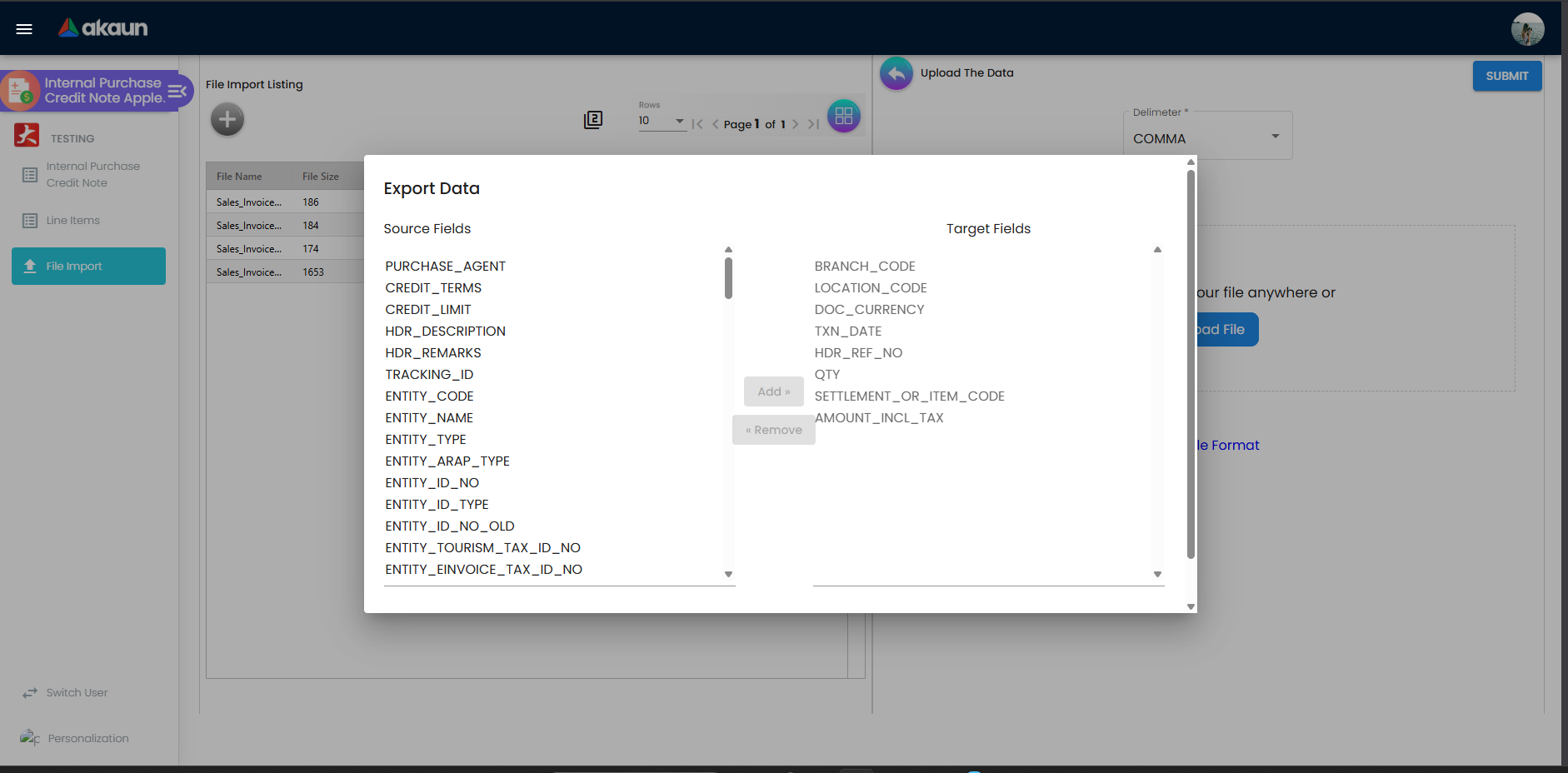Select AMOUNT_INCL_TAX target field
Image resolution: width=1568 pixels, height=773 pixels.
click(x=982, y=418)
